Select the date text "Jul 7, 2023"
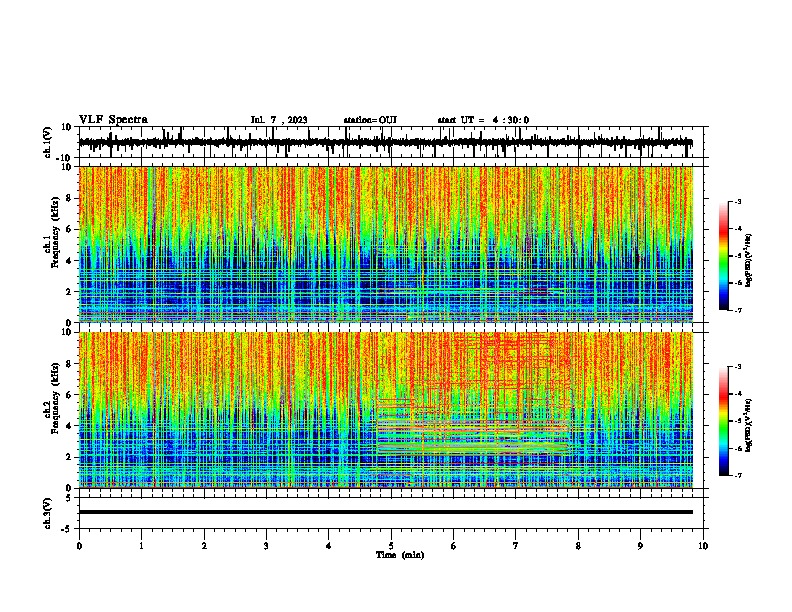Viewport: 792px width, 612px height. (x=279, y=120)
